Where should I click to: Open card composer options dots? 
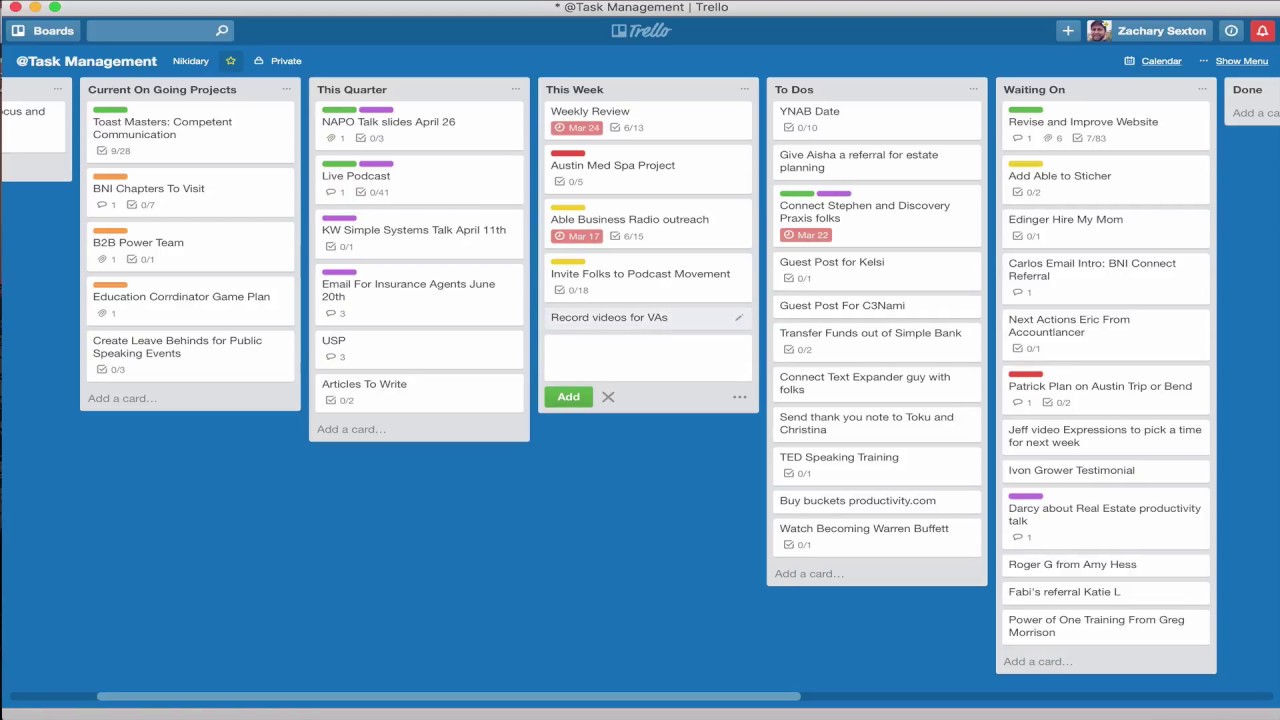[x=740, y=397]
